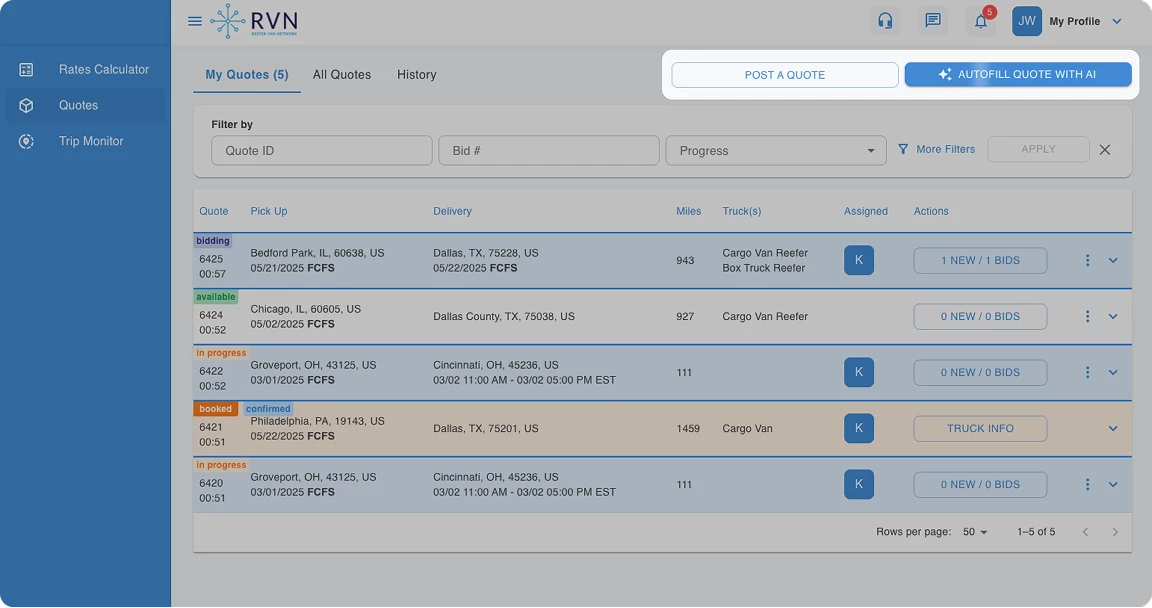Open three-dot actions for quote 6422

tap(1087, 373)
